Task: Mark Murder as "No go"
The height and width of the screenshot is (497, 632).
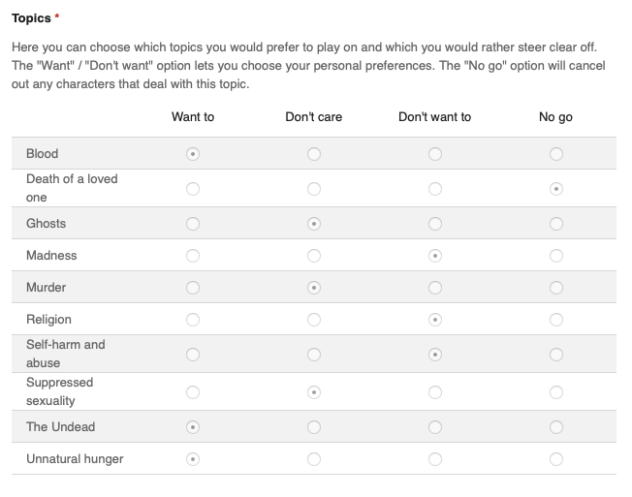Action: 556,288
